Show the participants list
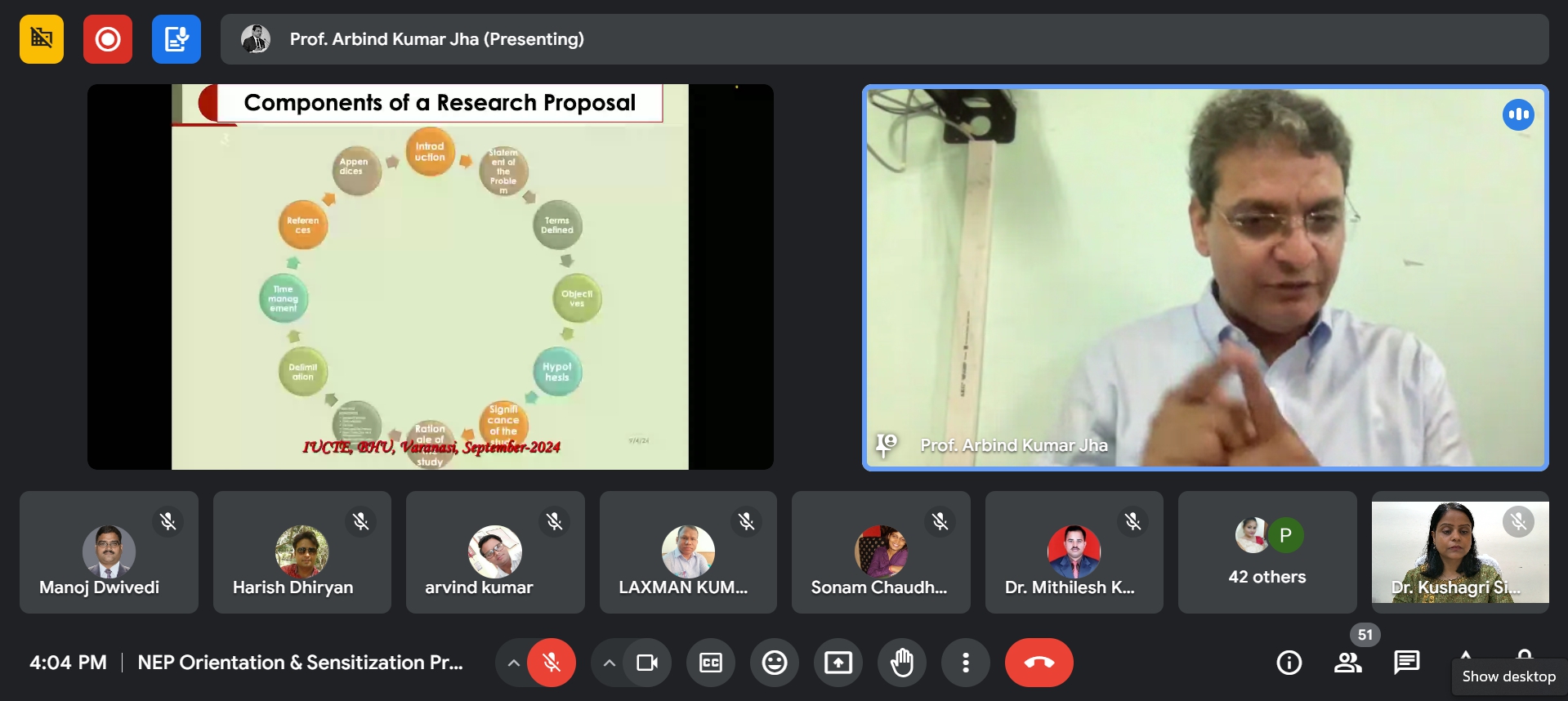 (x=1348, y=663)
